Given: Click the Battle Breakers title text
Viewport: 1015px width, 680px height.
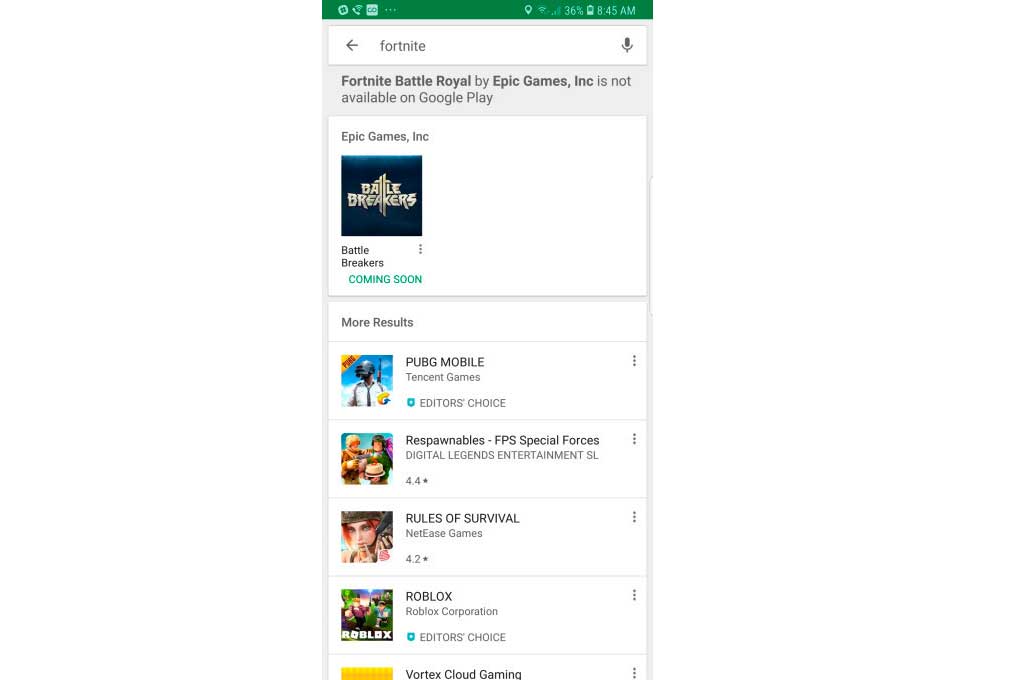Looking at the screenshot, I should pyautogui.click(x=362, y=256).
